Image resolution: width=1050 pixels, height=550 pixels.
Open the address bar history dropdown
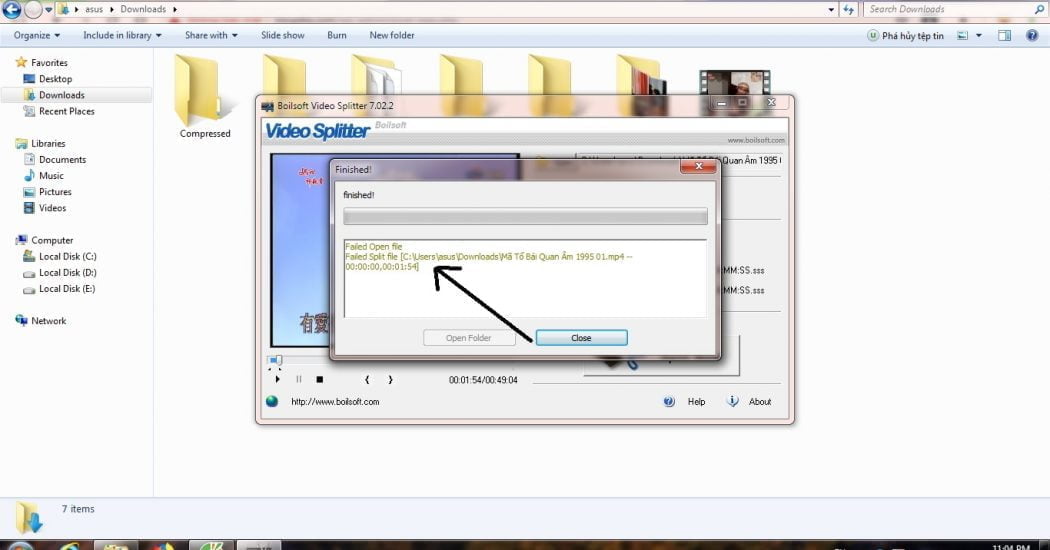click(x=831, y=10)
